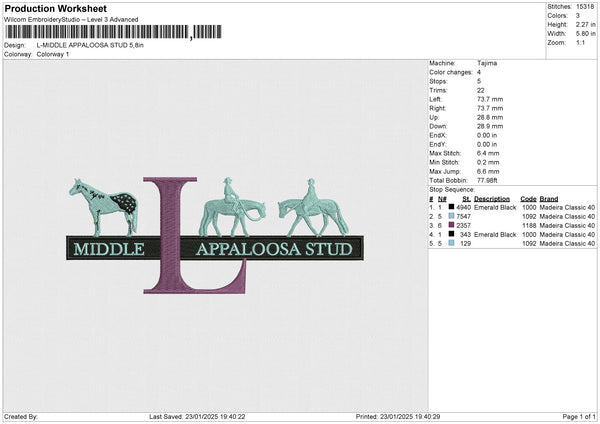Image resolution: width=600 pixels, height=424 pixels.
Task: Select the Trims value 22
Action: click(481, 90)
